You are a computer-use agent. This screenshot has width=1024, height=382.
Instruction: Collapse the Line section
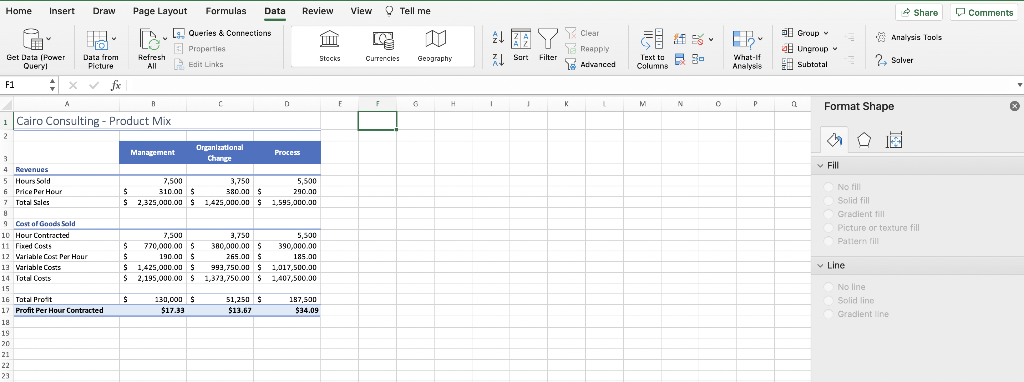[821, 266]
